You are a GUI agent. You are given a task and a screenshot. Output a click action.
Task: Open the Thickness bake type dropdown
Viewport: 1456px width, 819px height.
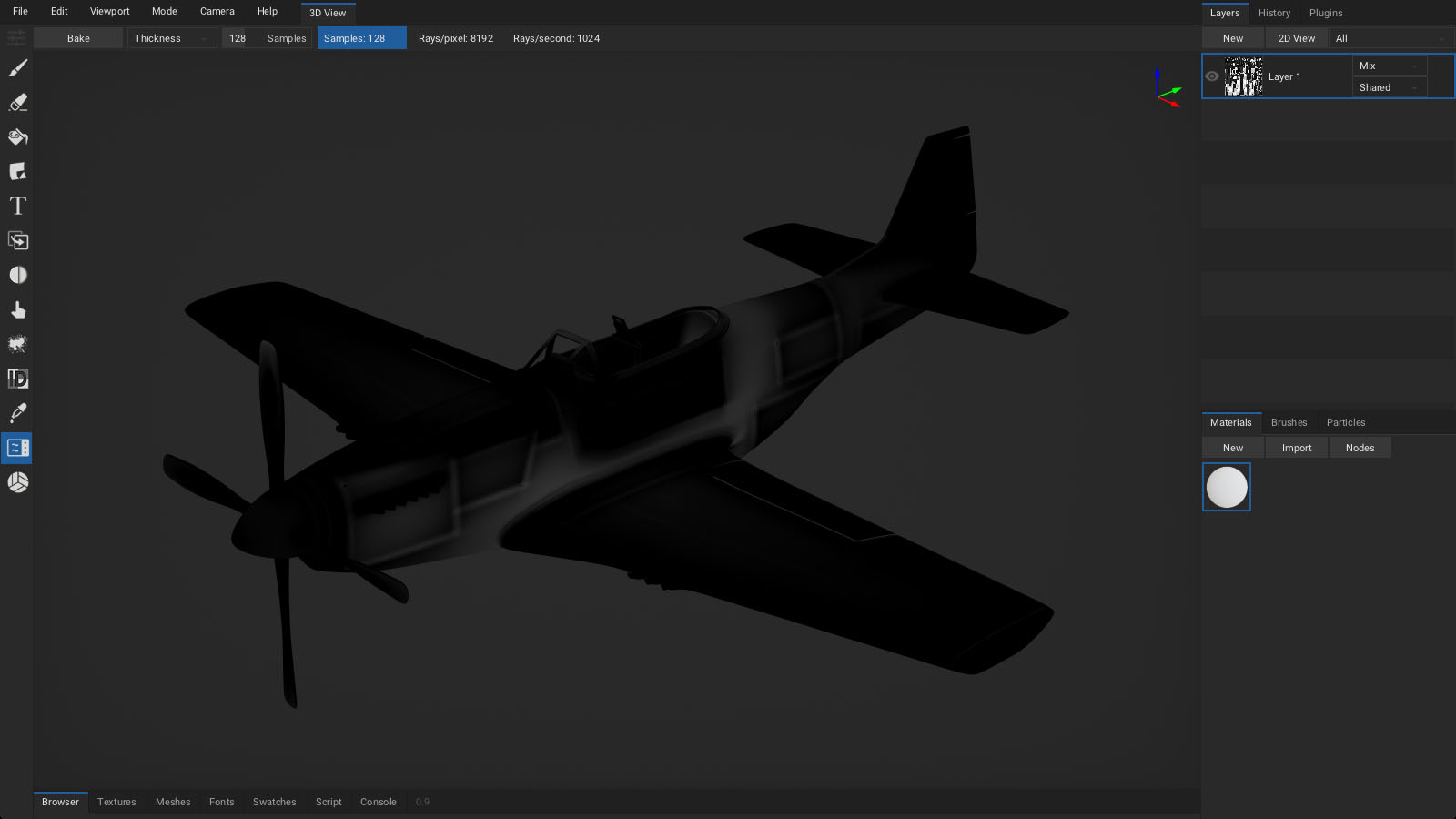[171, 38]
